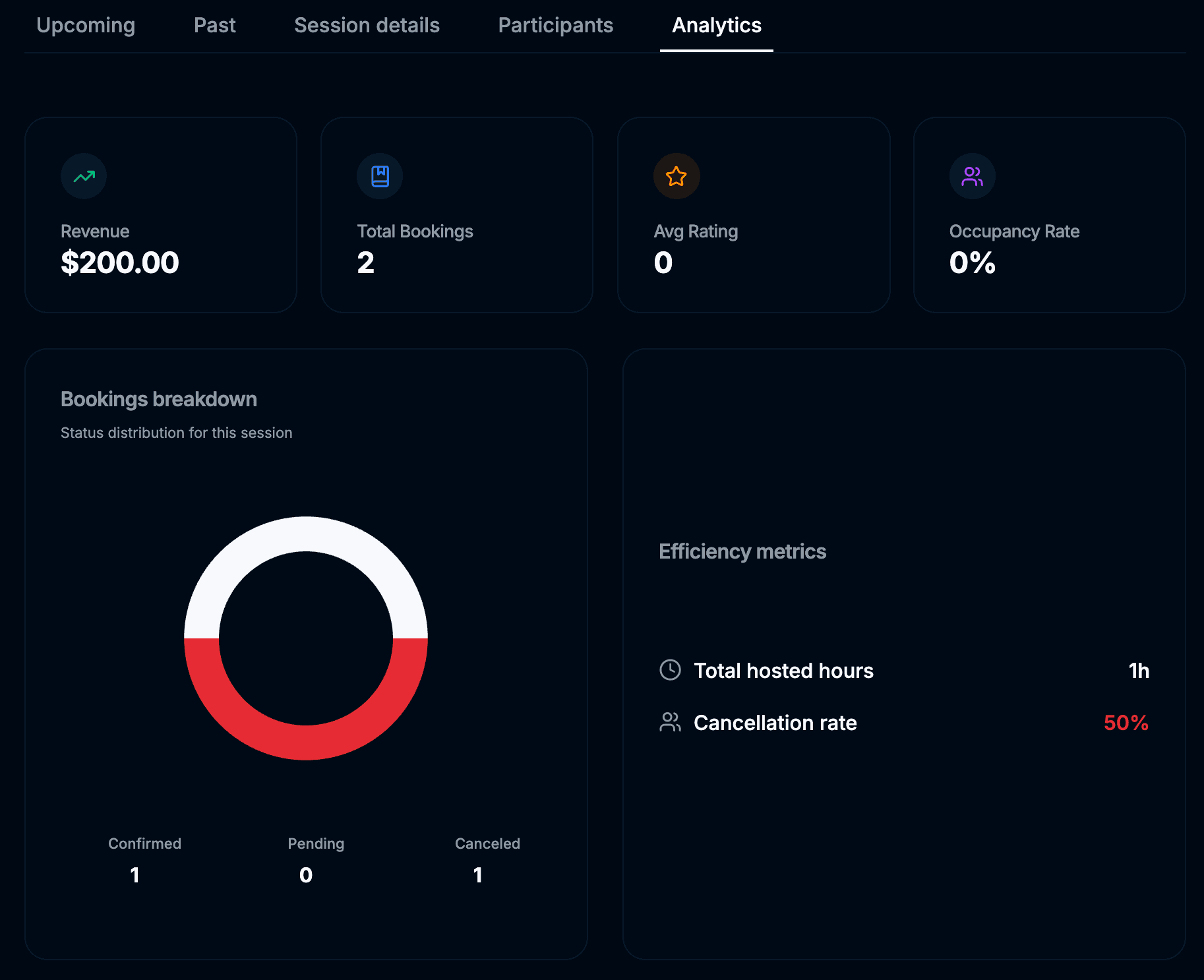Switch to the Upcoming tab

86,25
